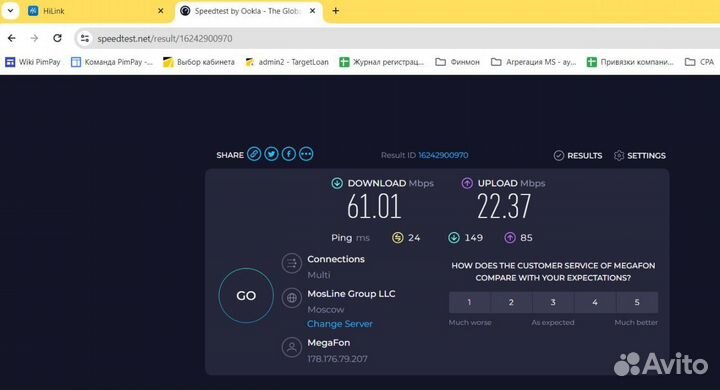Click the upload arrow icon
The width and height of the screenshot is (720, 390).
click(467, 183)
